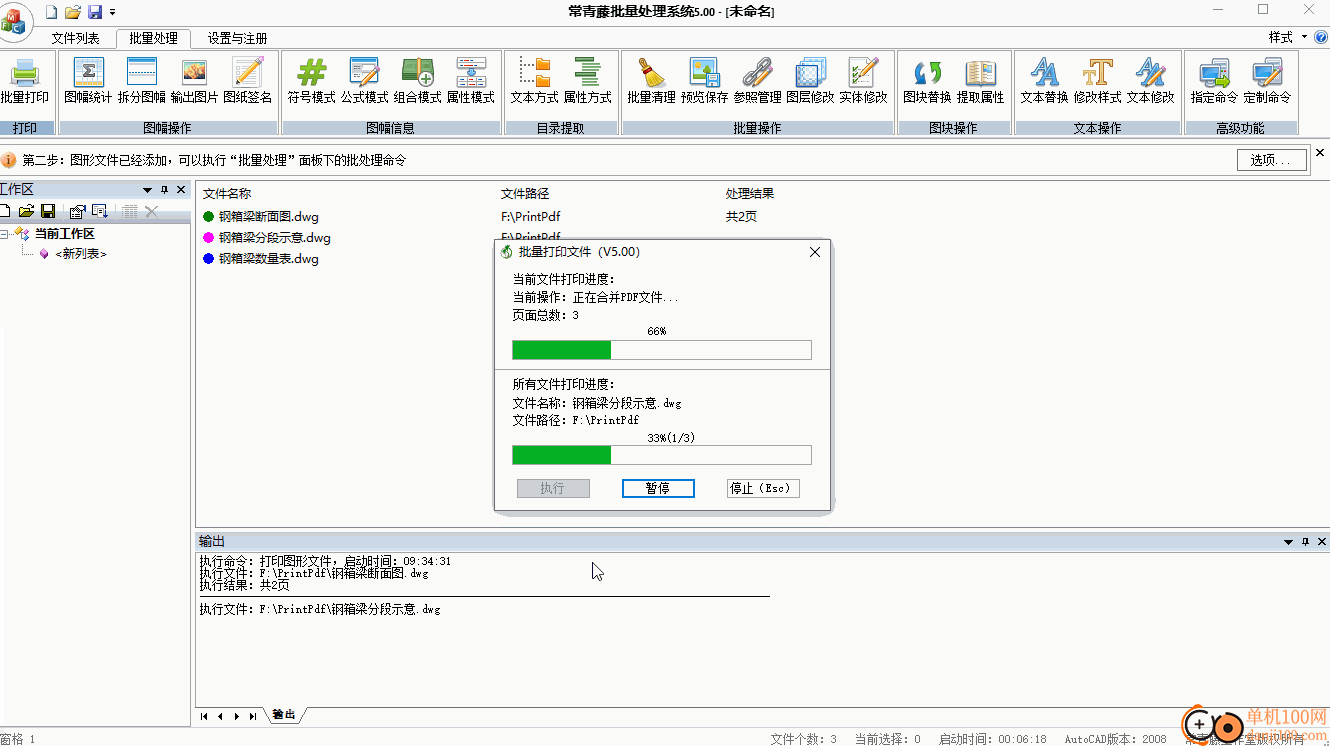Viewport: 1330px width, 746px height.
Task: Select the 输出 bottom tab
Action: click(284, 715)
